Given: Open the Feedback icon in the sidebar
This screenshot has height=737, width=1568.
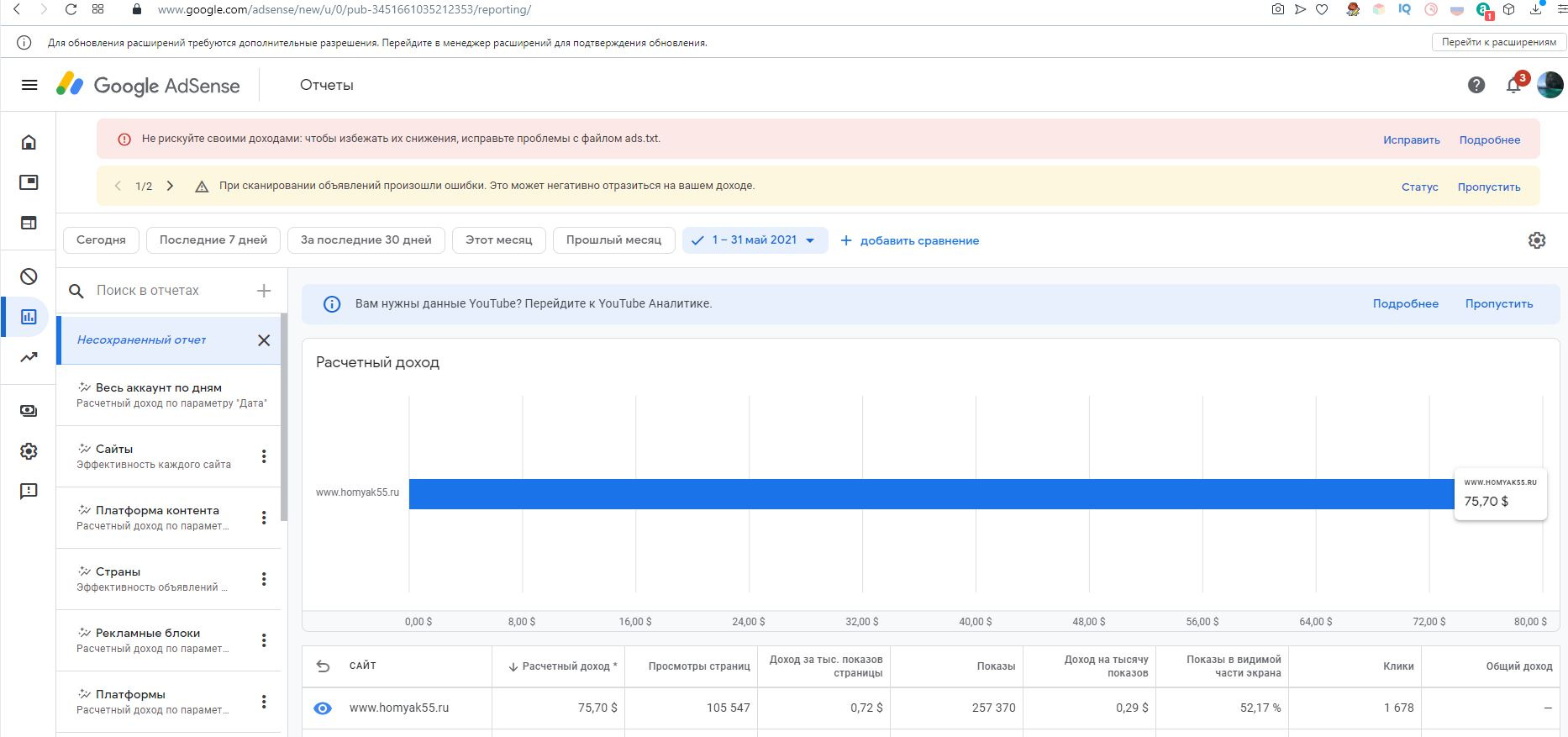Looking at the screenshot, I should pos(29,492).
